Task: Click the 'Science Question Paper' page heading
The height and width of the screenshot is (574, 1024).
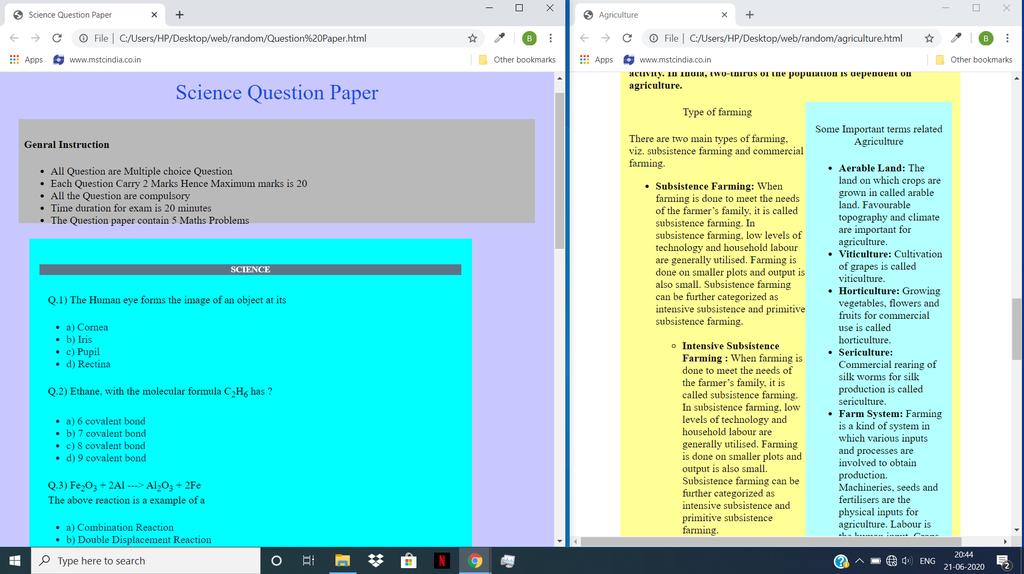Action: [x=277, y=92]
